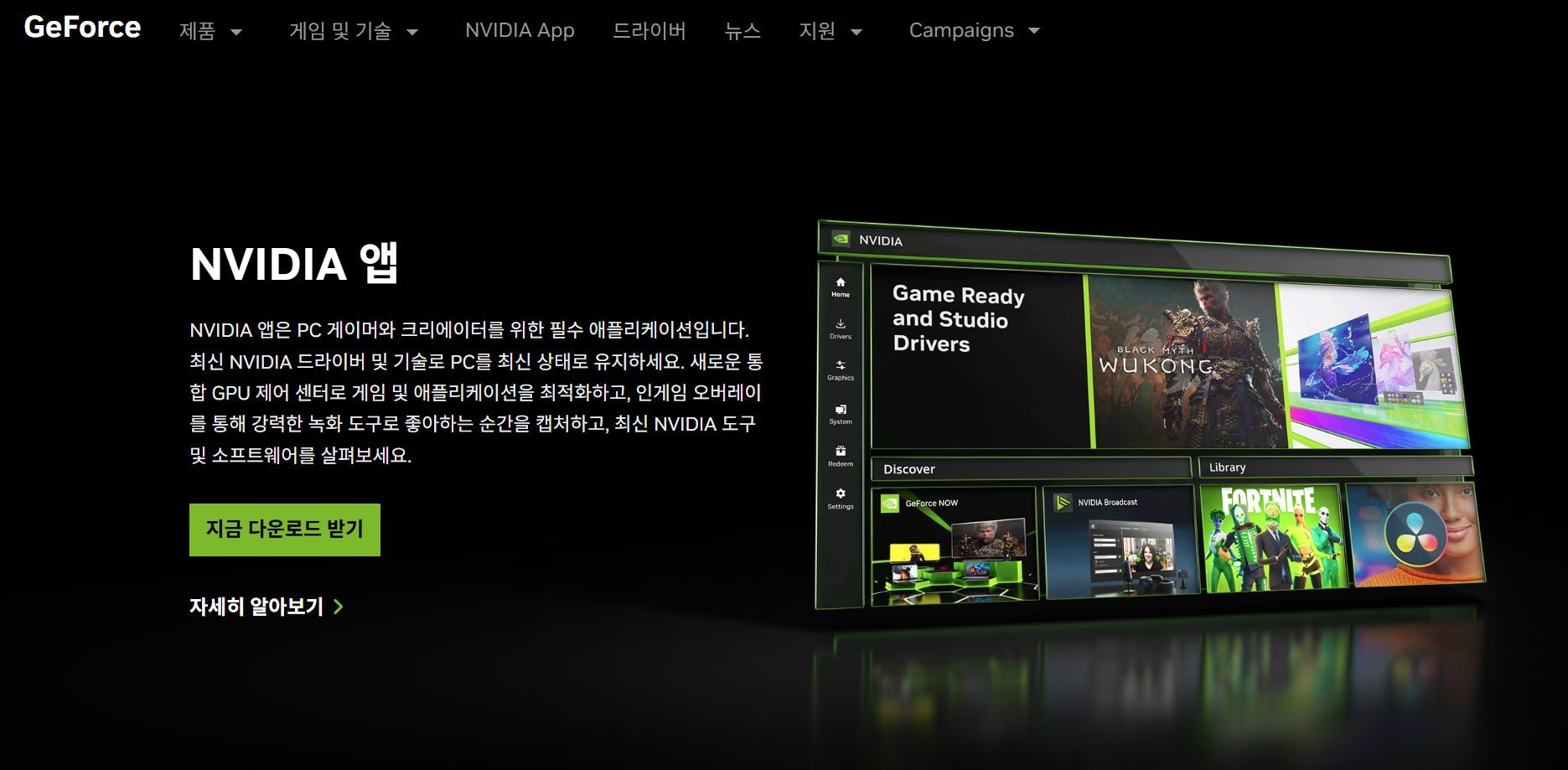Click the NVIDIA eye logo in app title bar

841,239
